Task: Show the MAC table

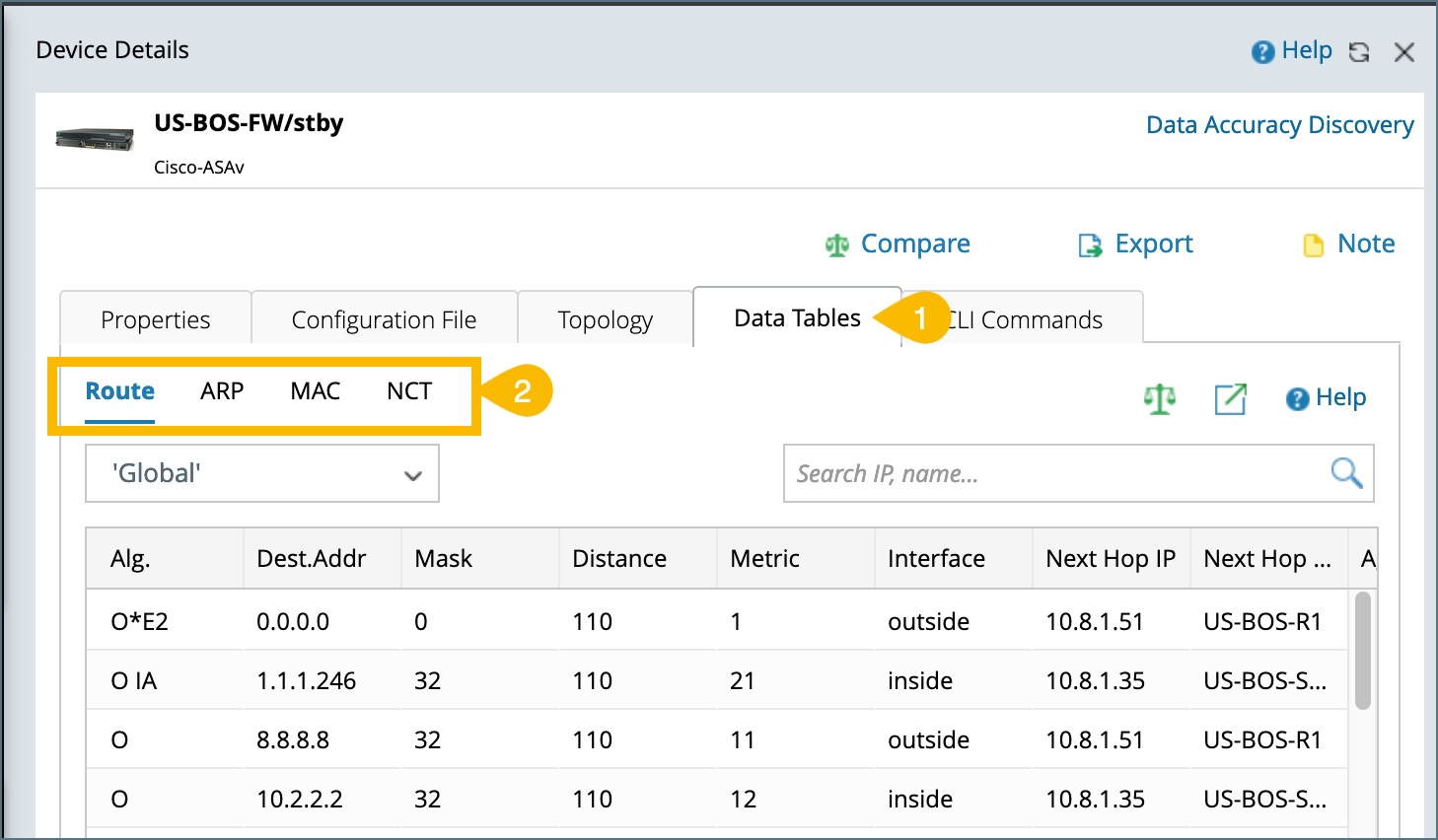Action: [315, 391]
